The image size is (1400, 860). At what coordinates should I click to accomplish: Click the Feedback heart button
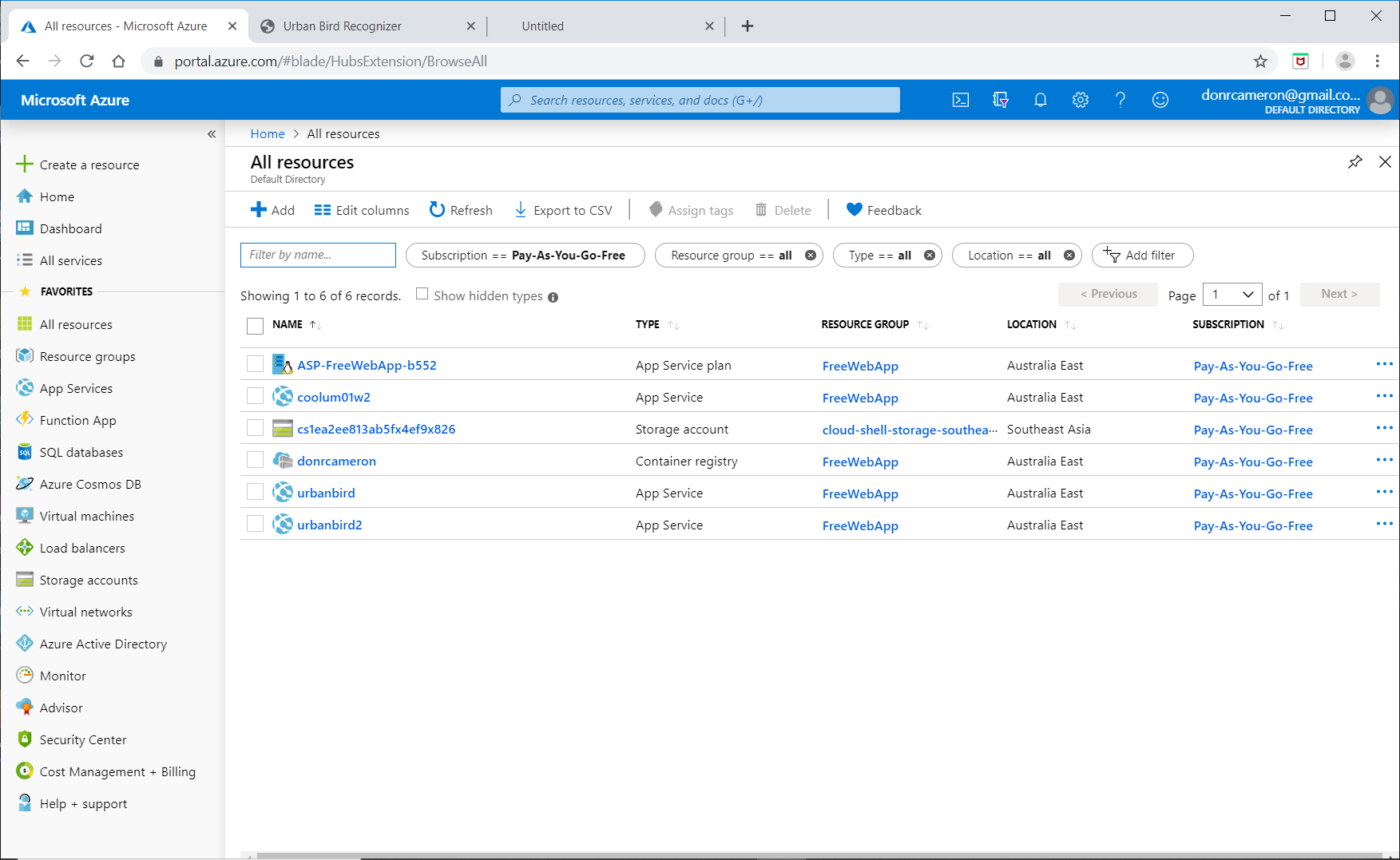pos(884,210)
